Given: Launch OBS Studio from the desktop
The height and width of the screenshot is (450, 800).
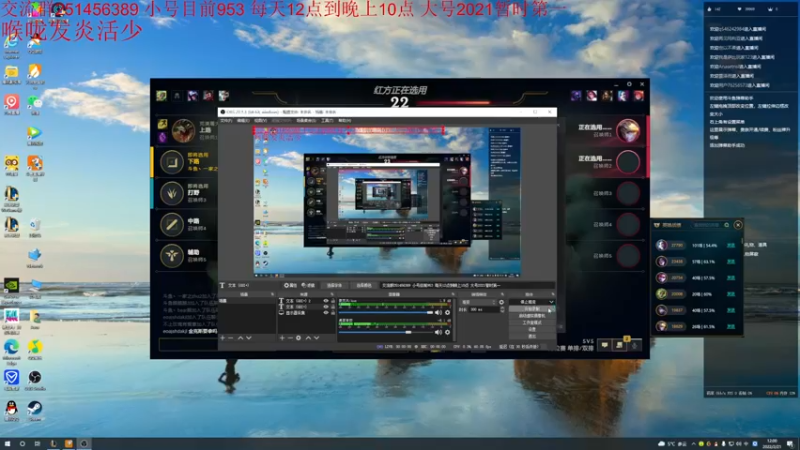Looking at the screenshot, I should (35, 377).
